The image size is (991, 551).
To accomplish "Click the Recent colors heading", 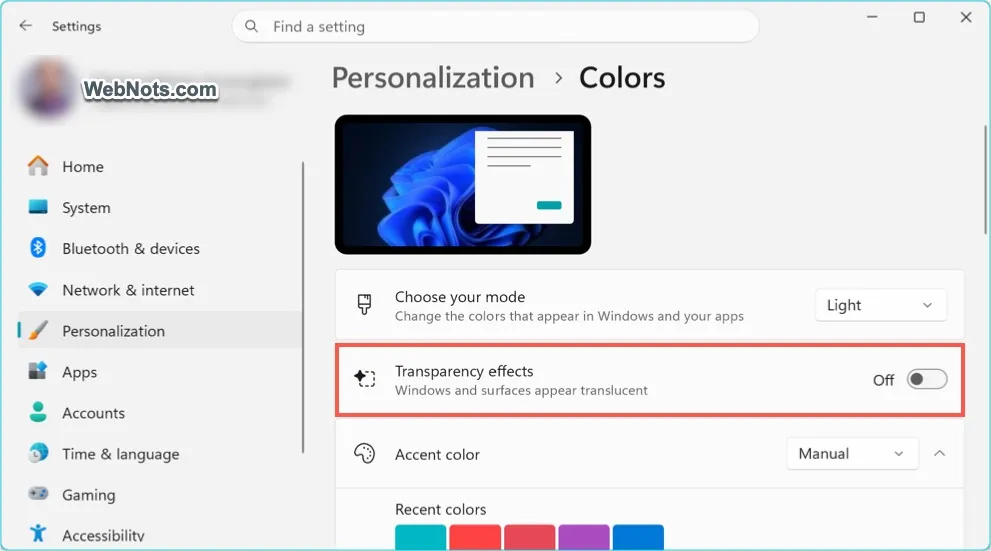I will pos(441,509).
